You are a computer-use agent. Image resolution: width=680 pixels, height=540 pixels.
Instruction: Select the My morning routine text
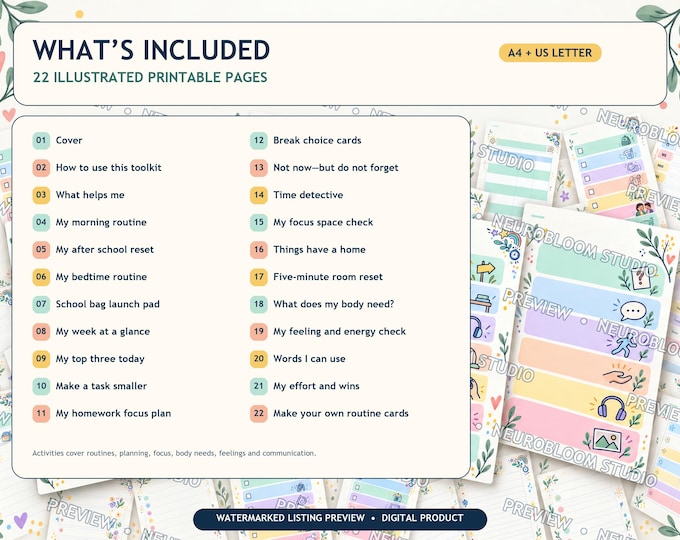point(101,223)
